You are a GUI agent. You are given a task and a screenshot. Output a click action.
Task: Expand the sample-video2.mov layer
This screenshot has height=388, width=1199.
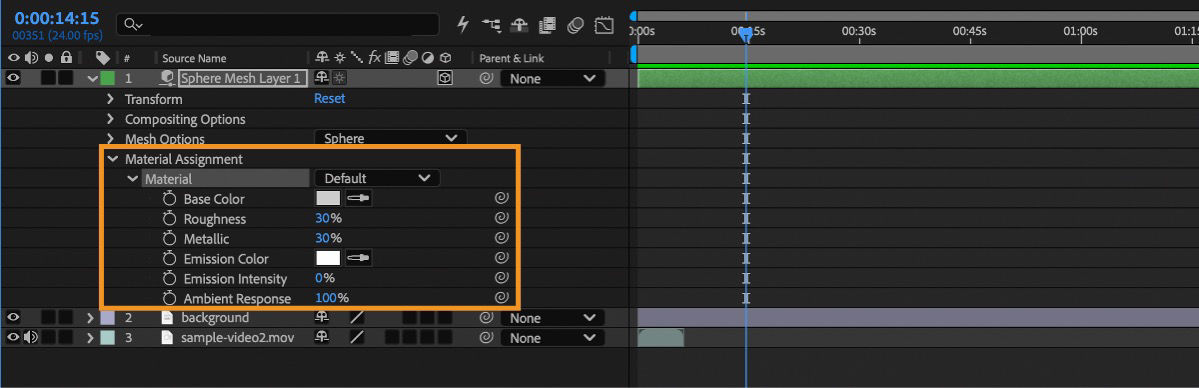tap(90, 337)
